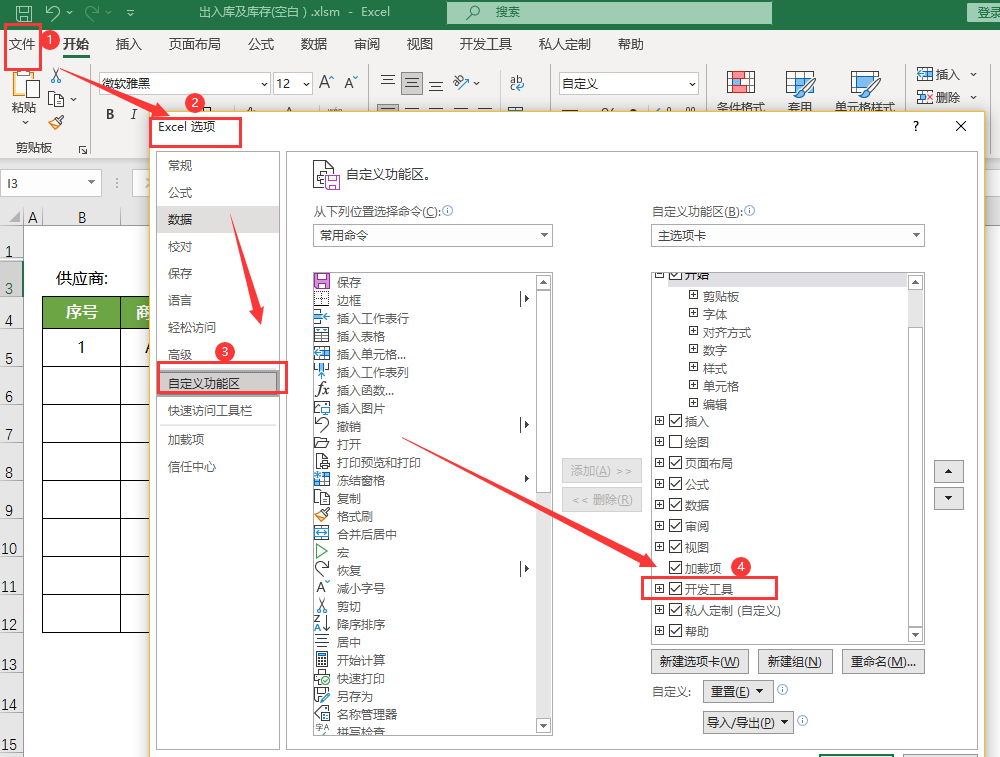Toggle the 加载项 checkbox in tab list
The height and width of the screenshot is (757, 1000).
676,568
